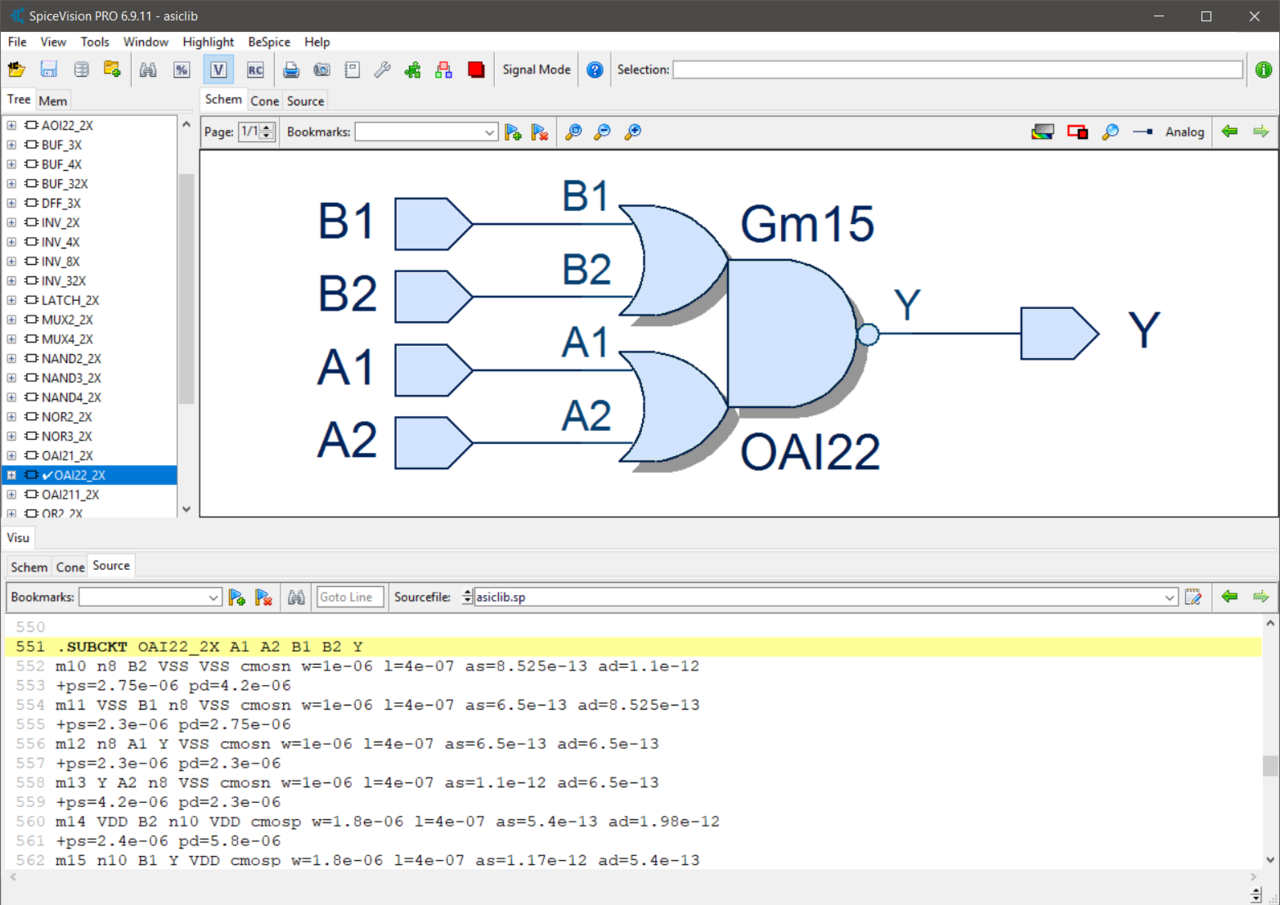Click the Analog button in schematic toolbar
The width and height of the screenshot is (1280, 905).
[1184, 132]
